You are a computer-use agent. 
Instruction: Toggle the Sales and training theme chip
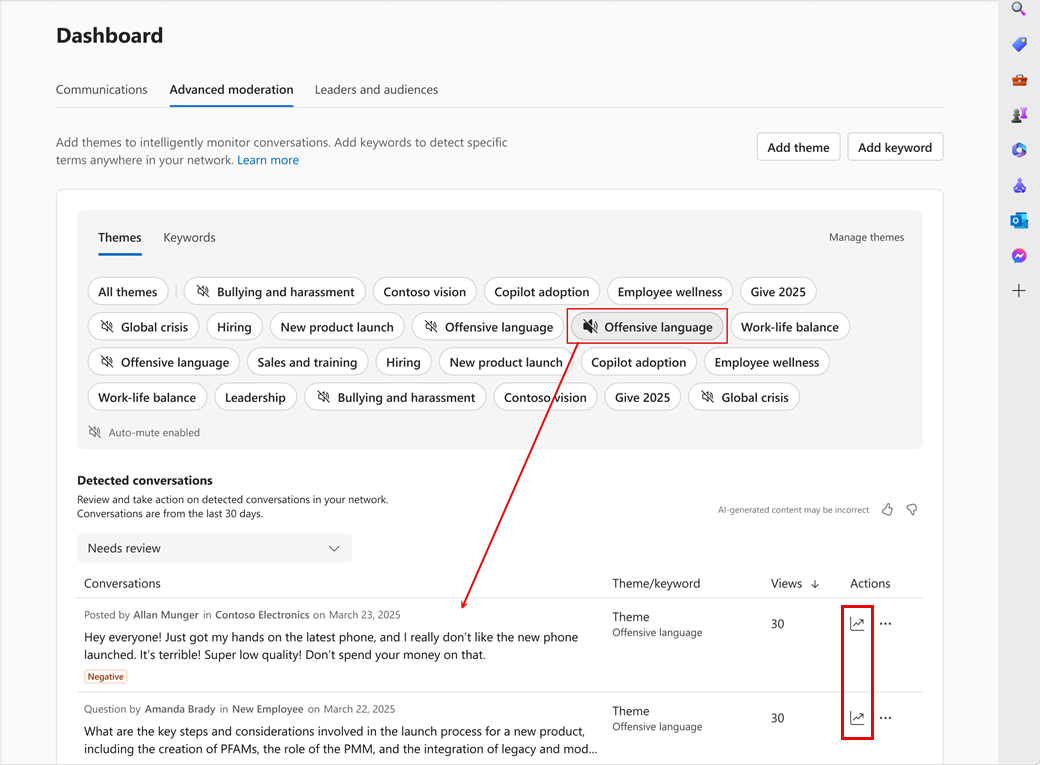pyautogui.click(x=307, y=362)
